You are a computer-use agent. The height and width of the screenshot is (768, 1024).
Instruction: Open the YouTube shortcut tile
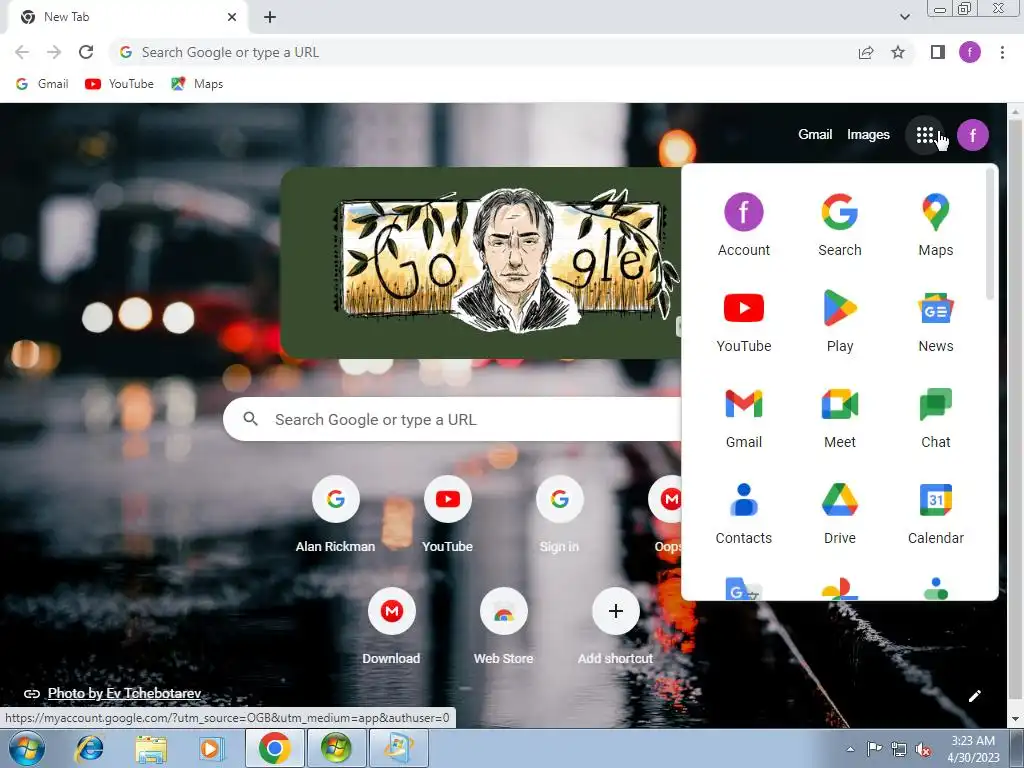(x=447, y=515)
